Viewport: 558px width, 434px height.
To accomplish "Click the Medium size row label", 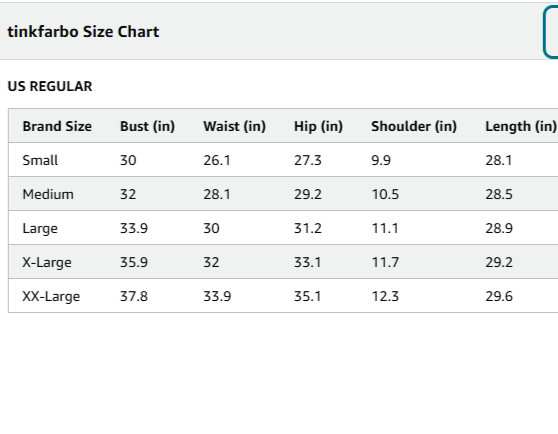I will tap(48, 194).
